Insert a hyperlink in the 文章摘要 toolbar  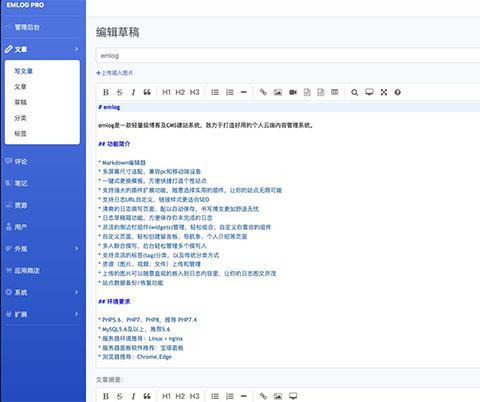pos(263,396)
